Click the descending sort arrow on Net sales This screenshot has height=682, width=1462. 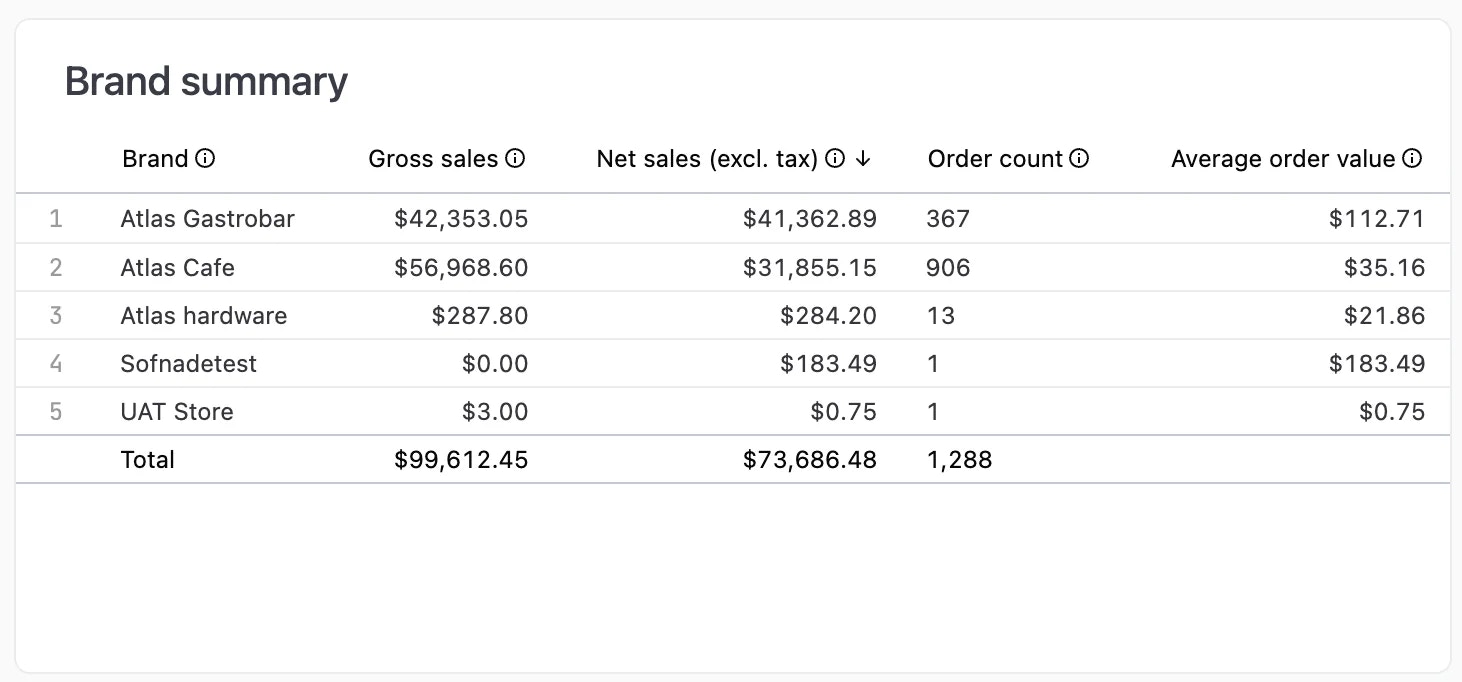coord(864,158)
